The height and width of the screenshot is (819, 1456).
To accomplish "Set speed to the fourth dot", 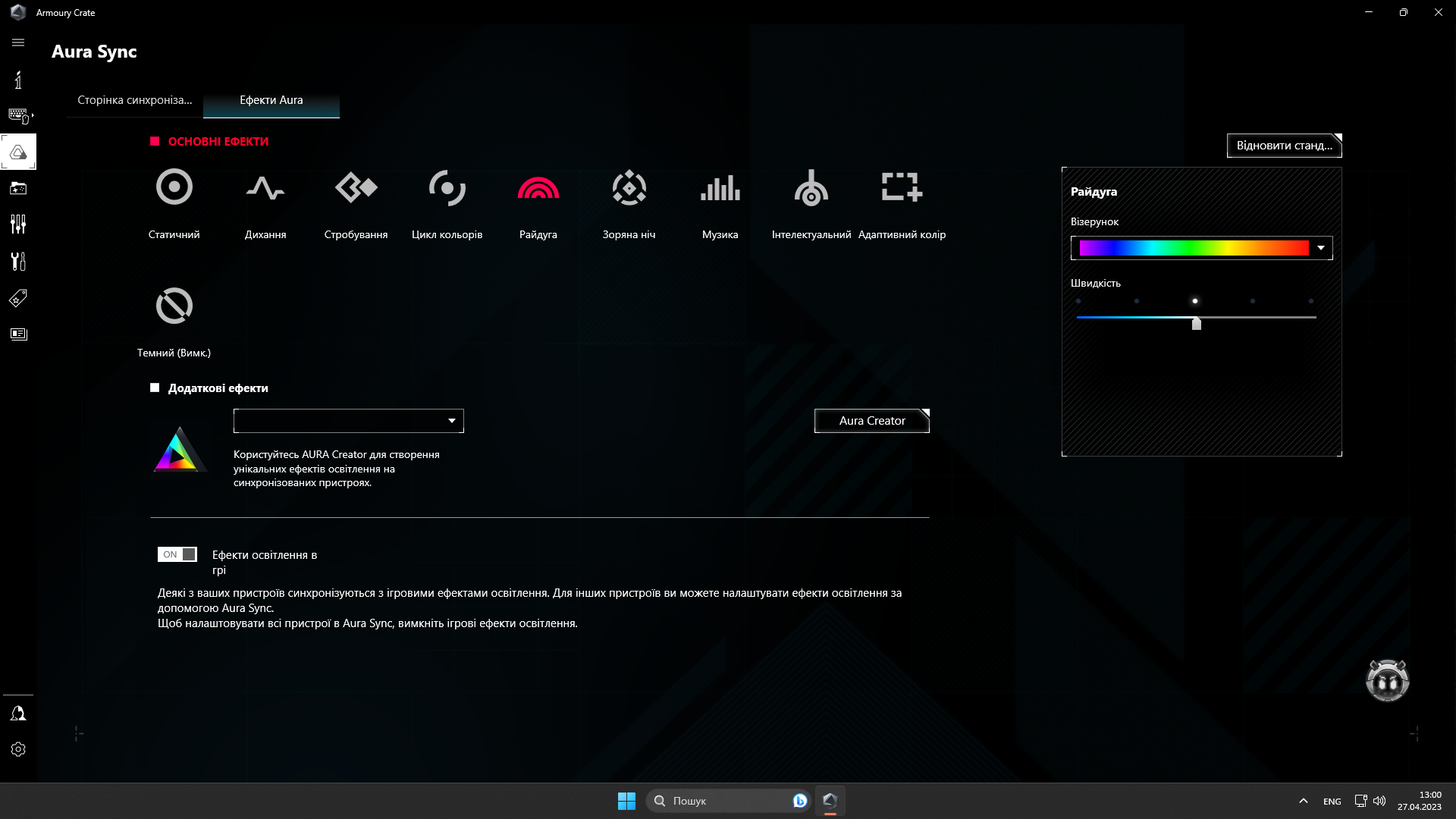I will pyautogui.click(x=1253, y=301).
